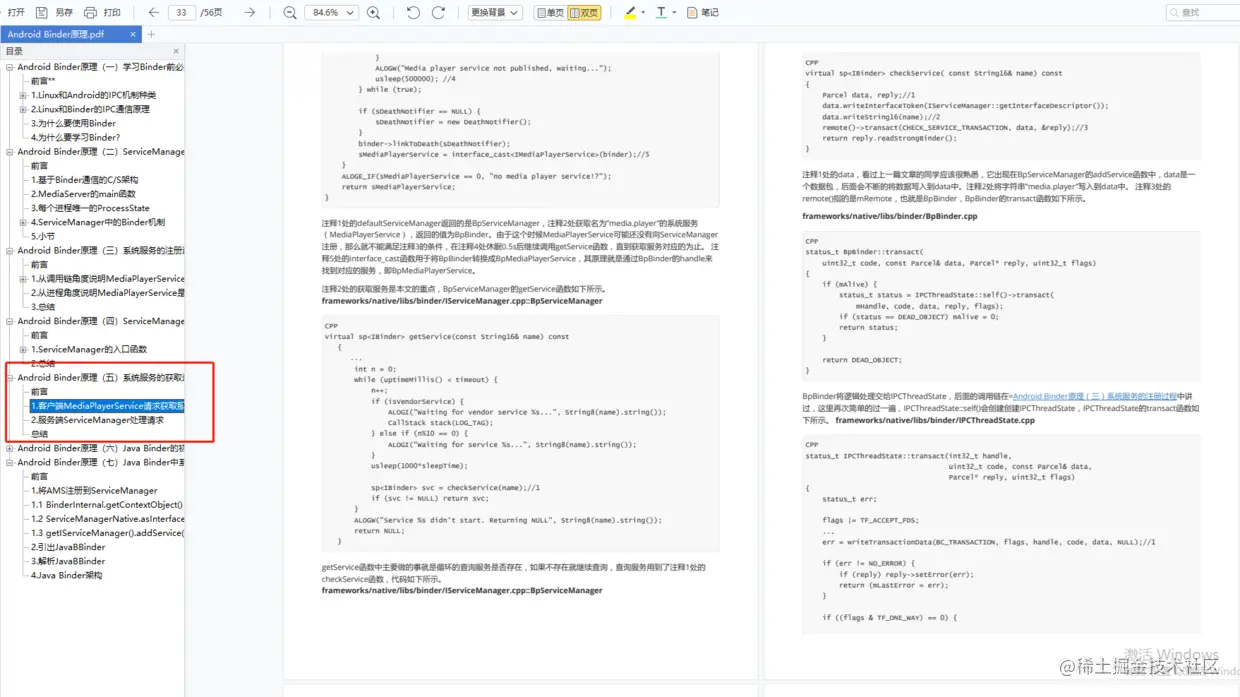
Task: Expand 1.ServiceManager的入口函数 node
Action: point(23,350)
